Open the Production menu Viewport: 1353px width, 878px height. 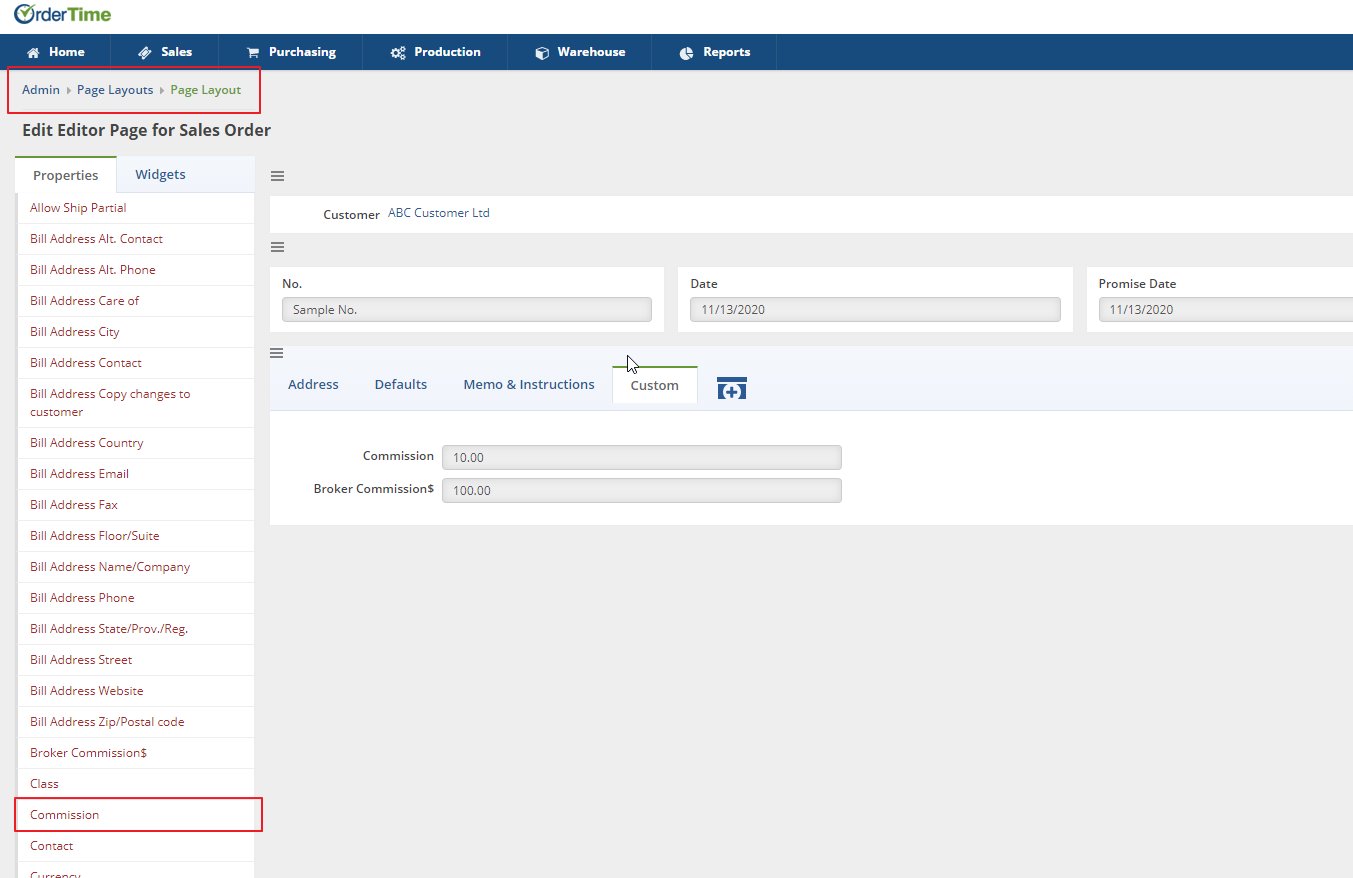[x=435, y=52]
